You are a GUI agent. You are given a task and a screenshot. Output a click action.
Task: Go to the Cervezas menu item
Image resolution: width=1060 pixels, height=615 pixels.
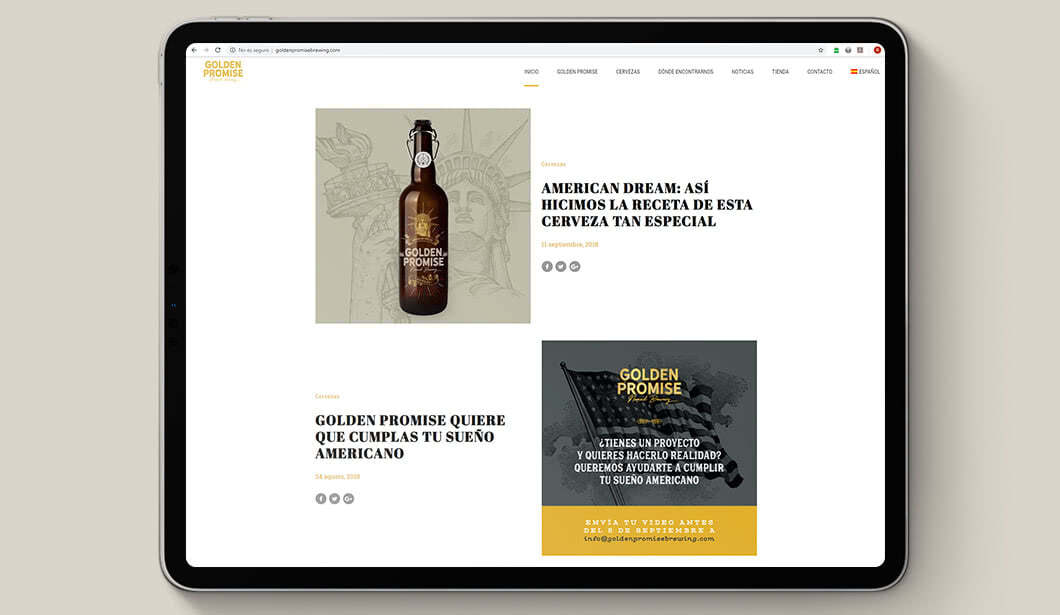coord(628,72)
